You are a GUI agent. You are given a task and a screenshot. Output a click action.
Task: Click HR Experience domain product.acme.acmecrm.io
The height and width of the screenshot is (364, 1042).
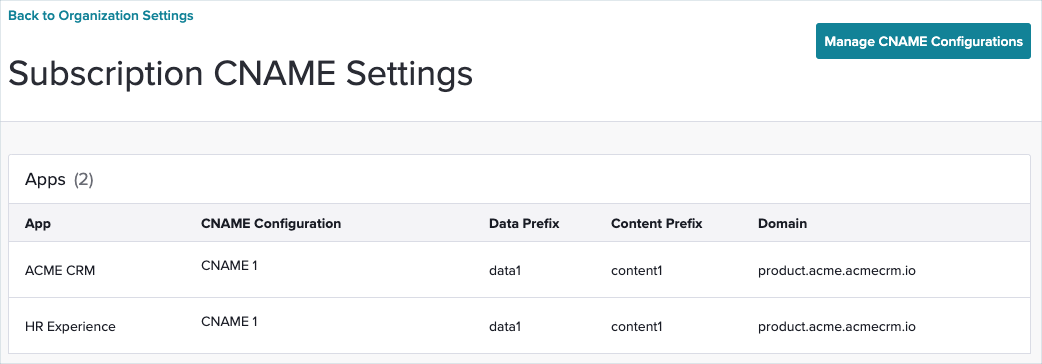837,327
